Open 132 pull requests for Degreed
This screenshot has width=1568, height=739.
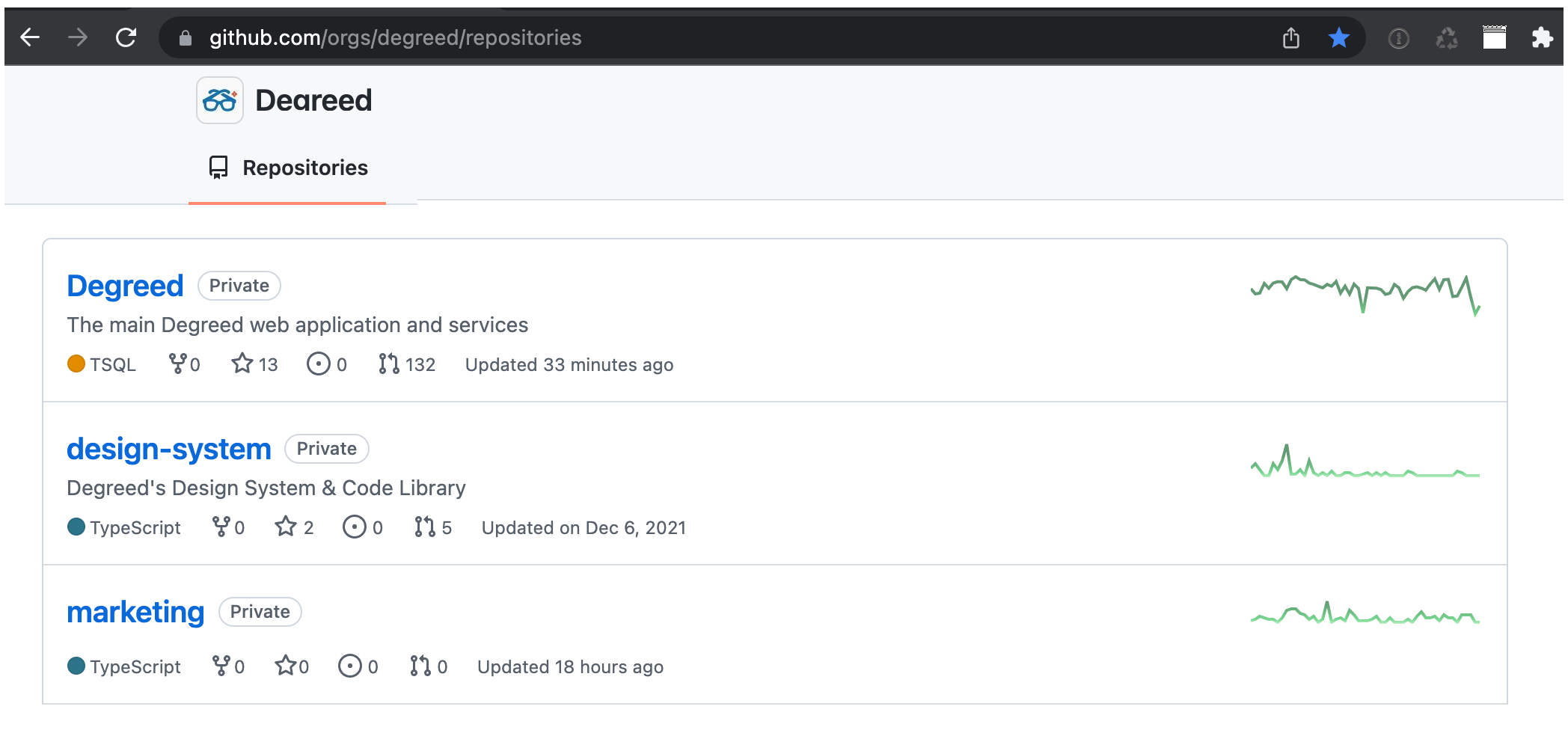click(407, 364)
